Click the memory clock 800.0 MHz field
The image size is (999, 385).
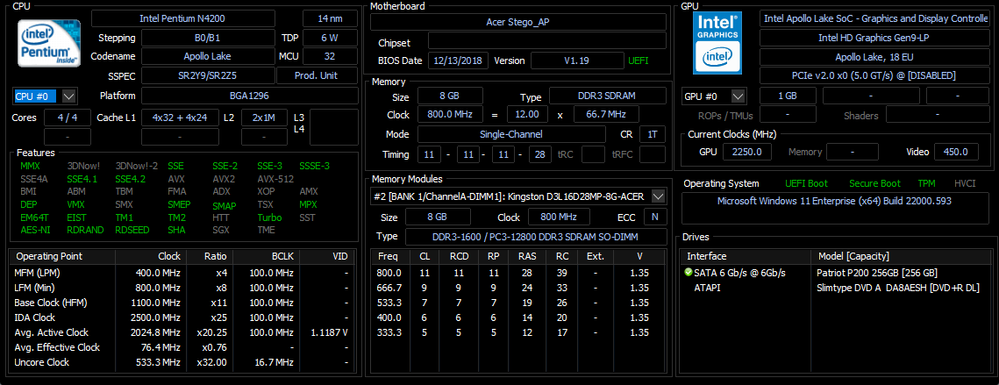tap(450, 115)
